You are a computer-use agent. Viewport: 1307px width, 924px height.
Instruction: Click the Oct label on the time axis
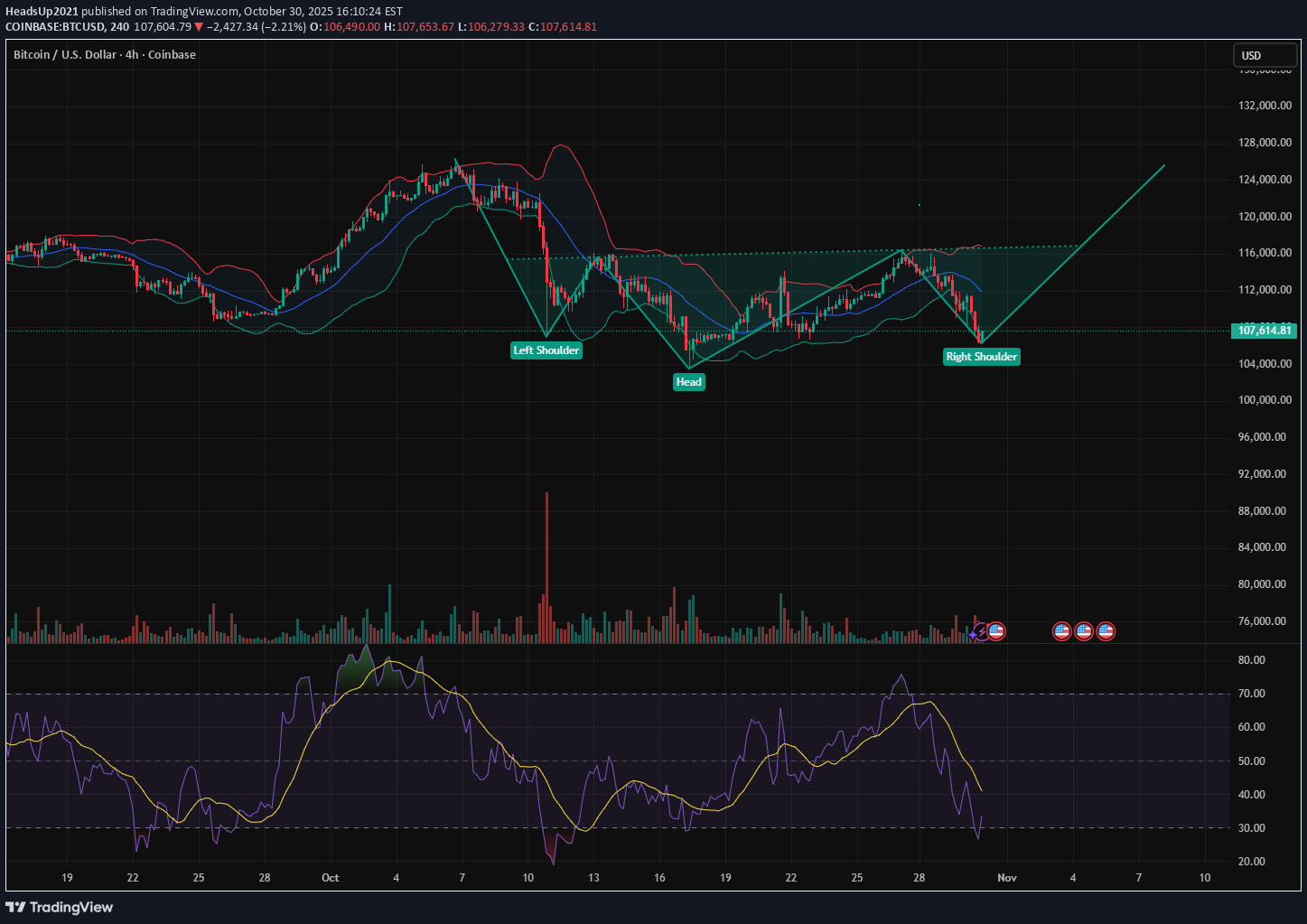pyautogui.click(x=329, y=877)
